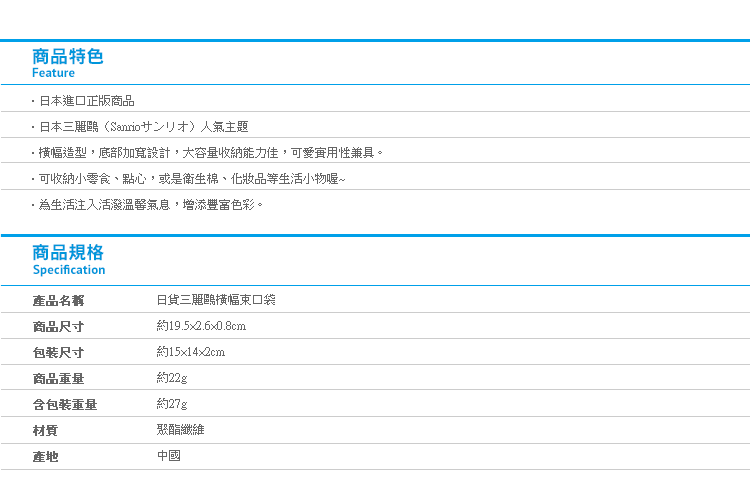Click the package size 約15×14×2cm
This screenshot has width=750, height=496.
click(190, 352)
